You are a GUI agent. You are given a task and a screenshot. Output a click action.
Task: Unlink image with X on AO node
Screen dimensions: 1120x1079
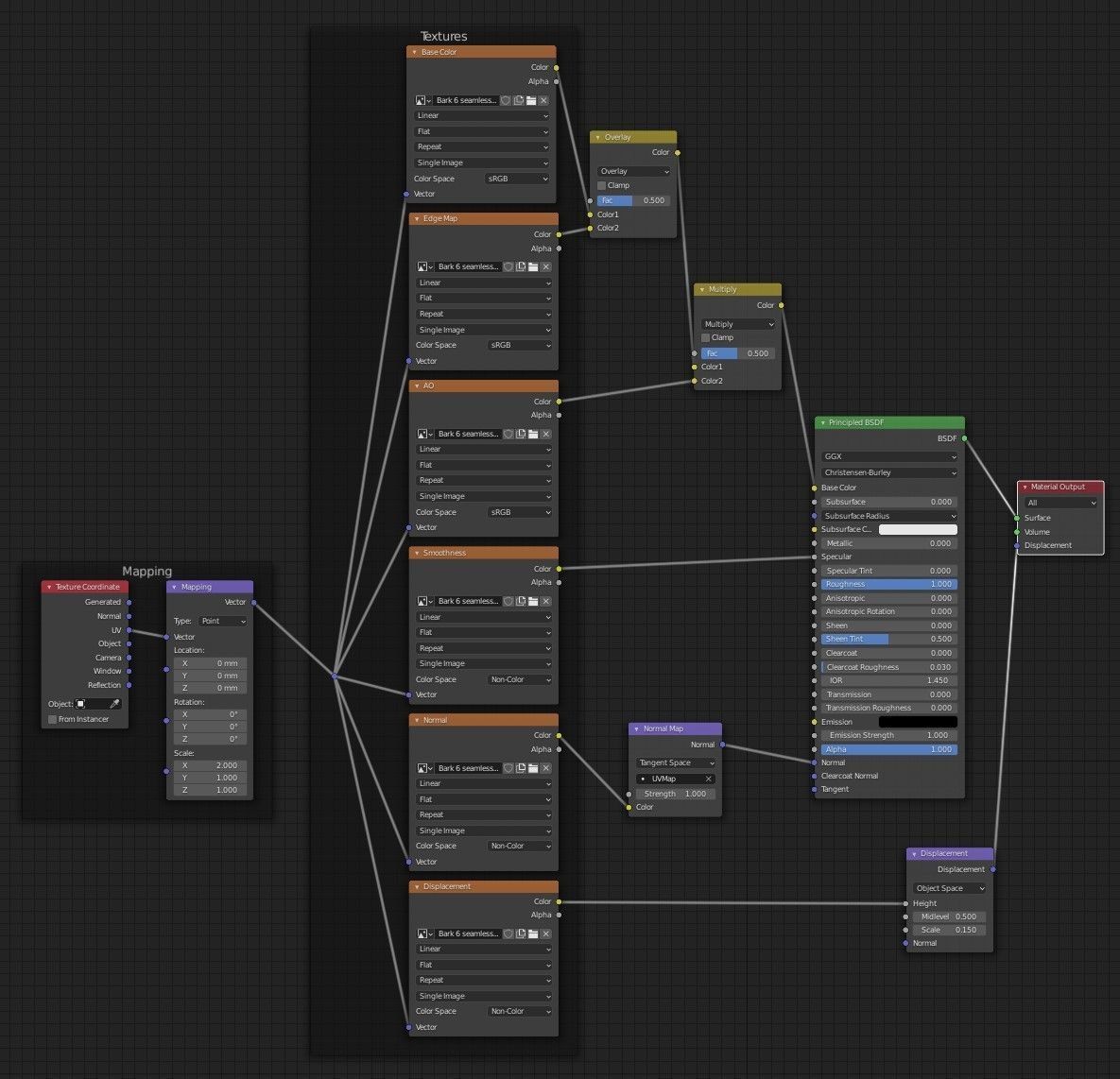pos(546,435)
